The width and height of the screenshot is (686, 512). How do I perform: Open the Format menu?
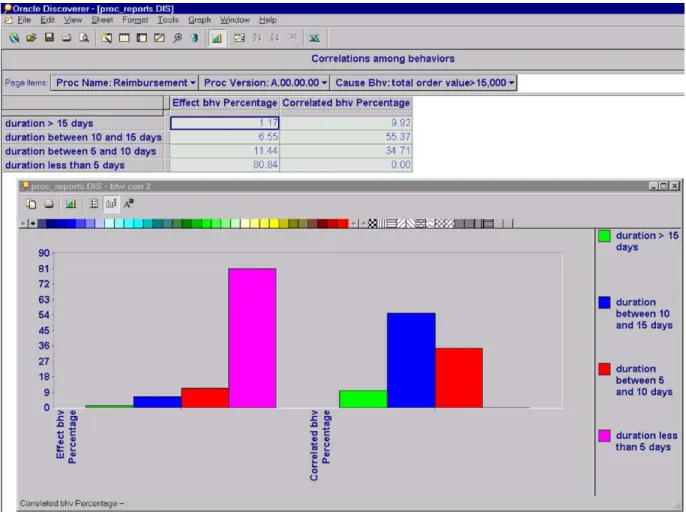point(135,20)
